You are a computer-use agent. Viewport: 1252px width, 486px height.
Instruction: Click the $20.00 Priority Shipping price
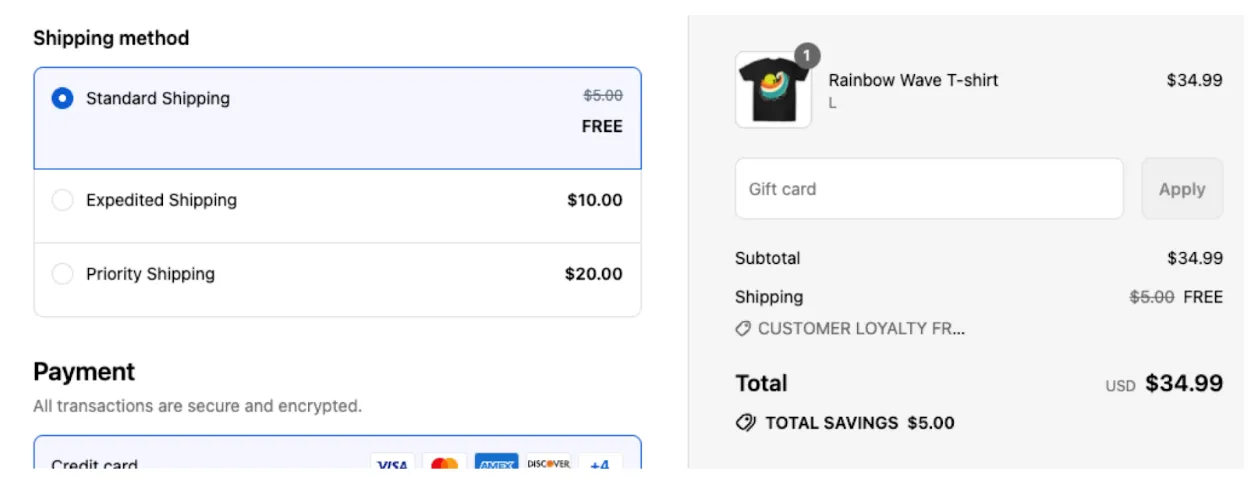tap(593, 274)
